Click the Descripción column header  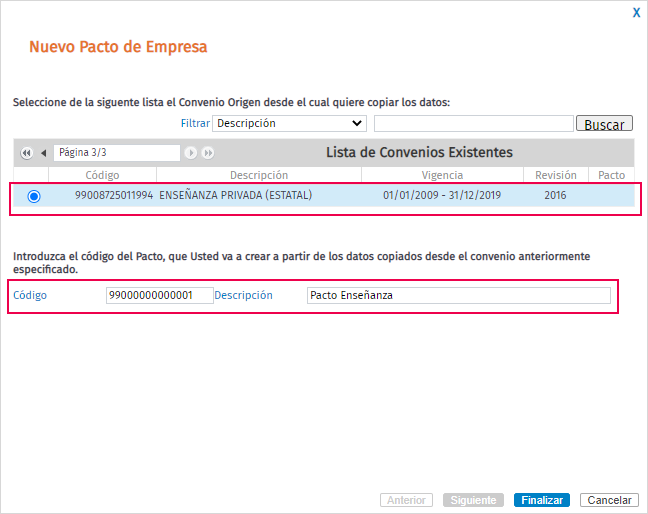click(x=259, y=175)
